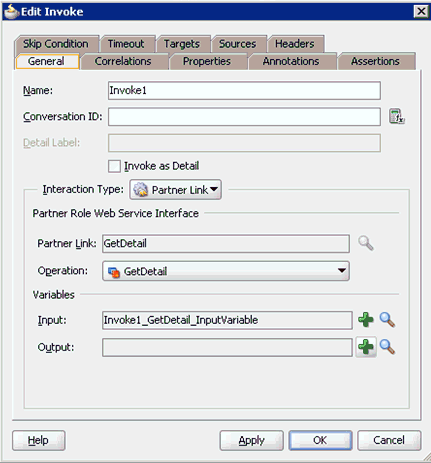Open the Interaction Type Partner Link dropdown
This screenshot has width=431, height=463.
pos(175,190)
